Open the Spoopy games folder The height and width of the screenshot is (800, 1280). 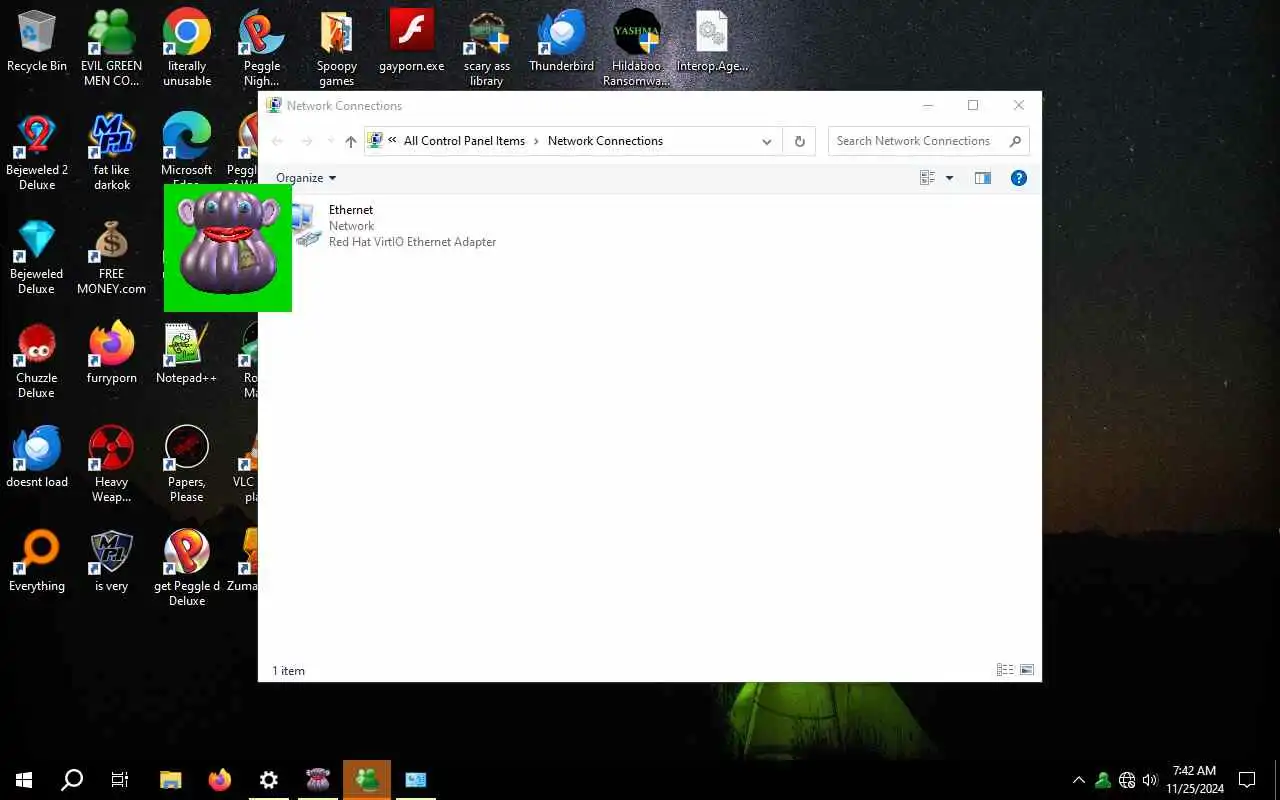[x=337, y=48]
